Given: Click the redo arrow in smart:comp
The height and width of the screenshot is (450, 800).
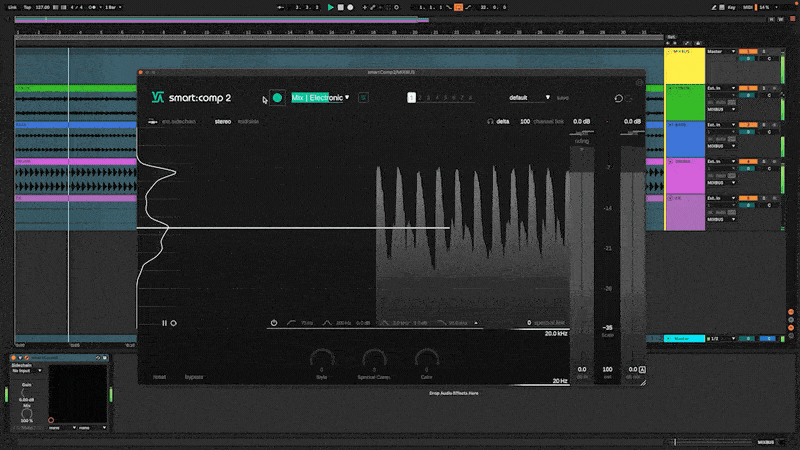Looking at the screenshot, I should pyautogui.click(x=629, y=98).
